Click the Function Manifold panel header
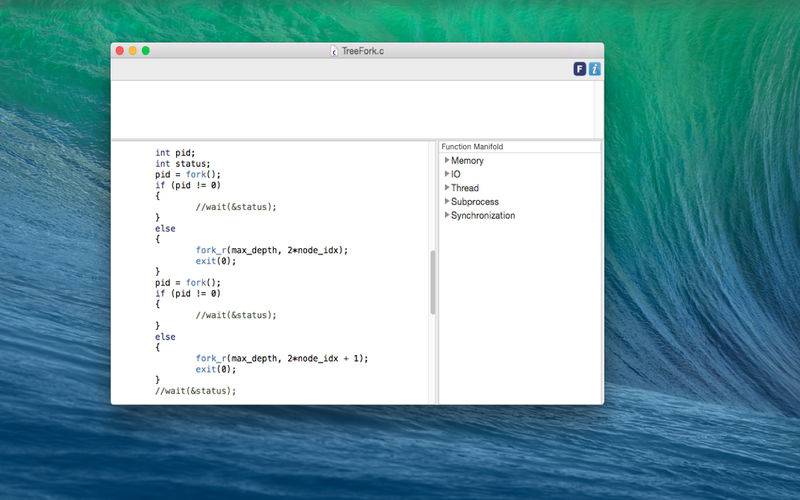Screen dimensions: 800x500 pyautogui.click(x=520, y=146)
